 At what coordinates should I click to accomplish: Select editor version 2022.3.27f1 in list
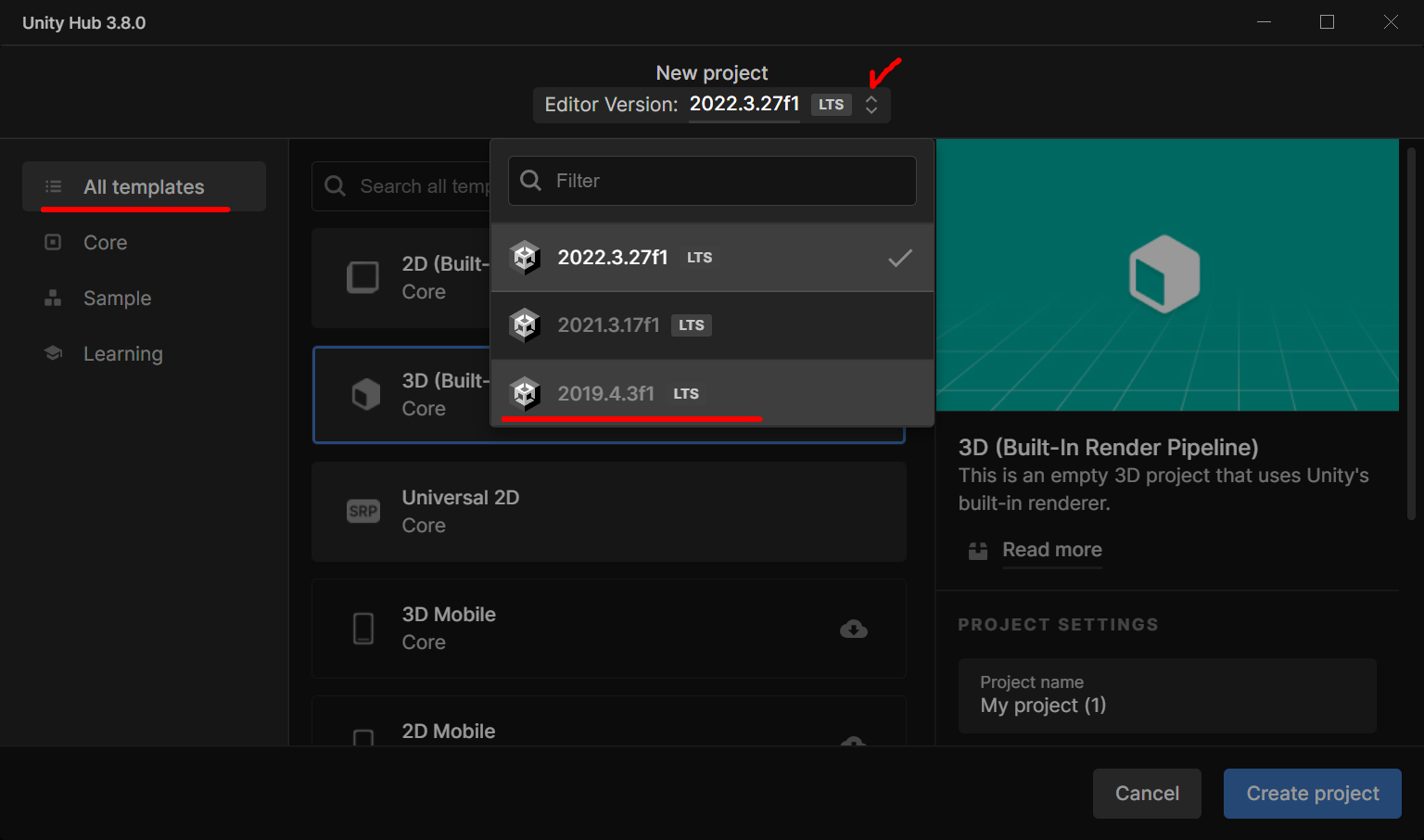712,258
